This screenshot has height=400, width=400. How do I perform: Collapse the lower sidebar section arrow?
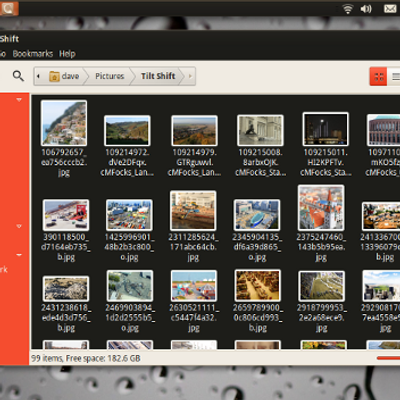19,255
